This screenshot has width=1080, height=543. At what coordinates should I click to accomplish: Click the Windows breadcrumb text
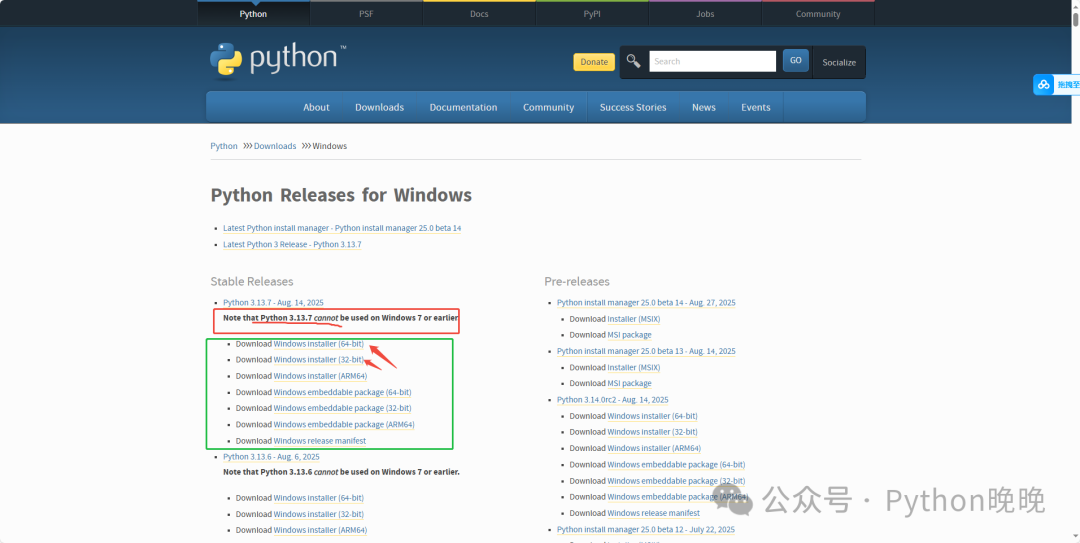click(x=330, y=146)
